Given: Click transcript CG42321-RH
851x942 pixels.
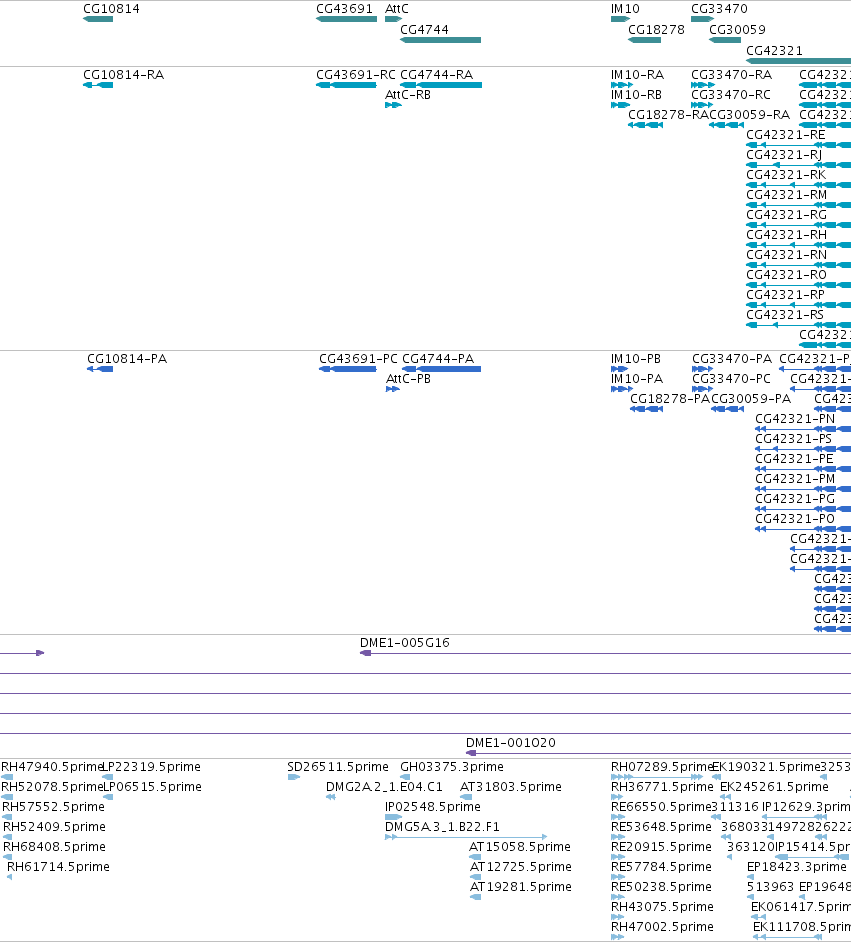Looking at the screenshot, I should pyautogui.click(x=786, y=235).
